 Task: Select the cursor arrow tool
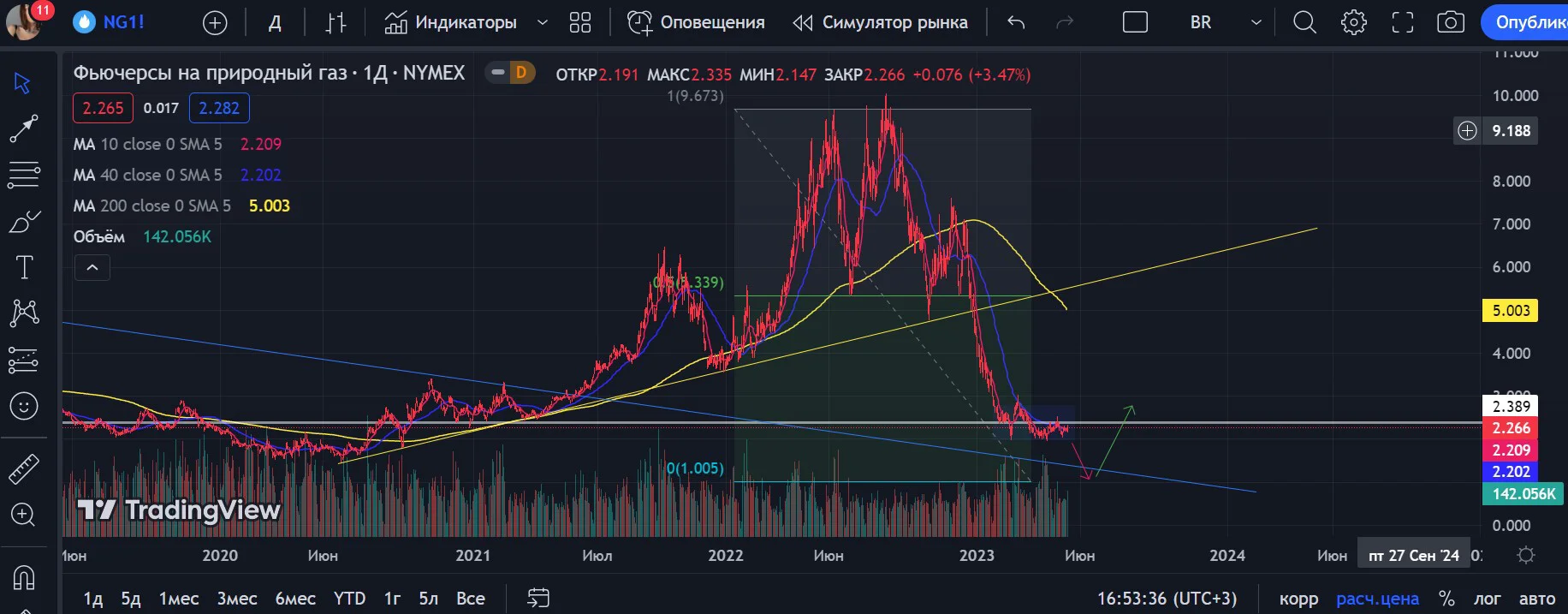(23, 83)
